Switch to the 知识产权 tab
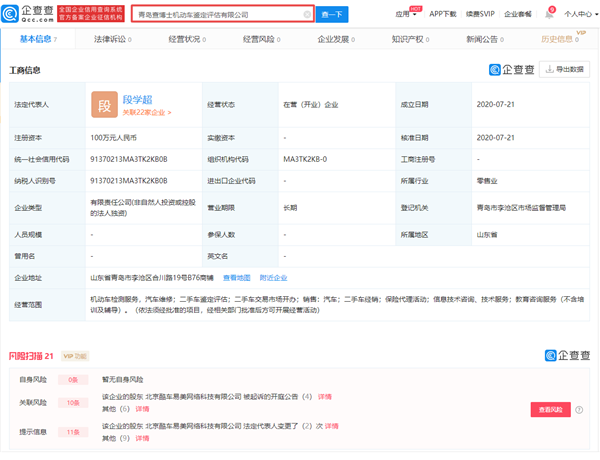The height and width of the screenshot is (460, 600). coord(410,39)
